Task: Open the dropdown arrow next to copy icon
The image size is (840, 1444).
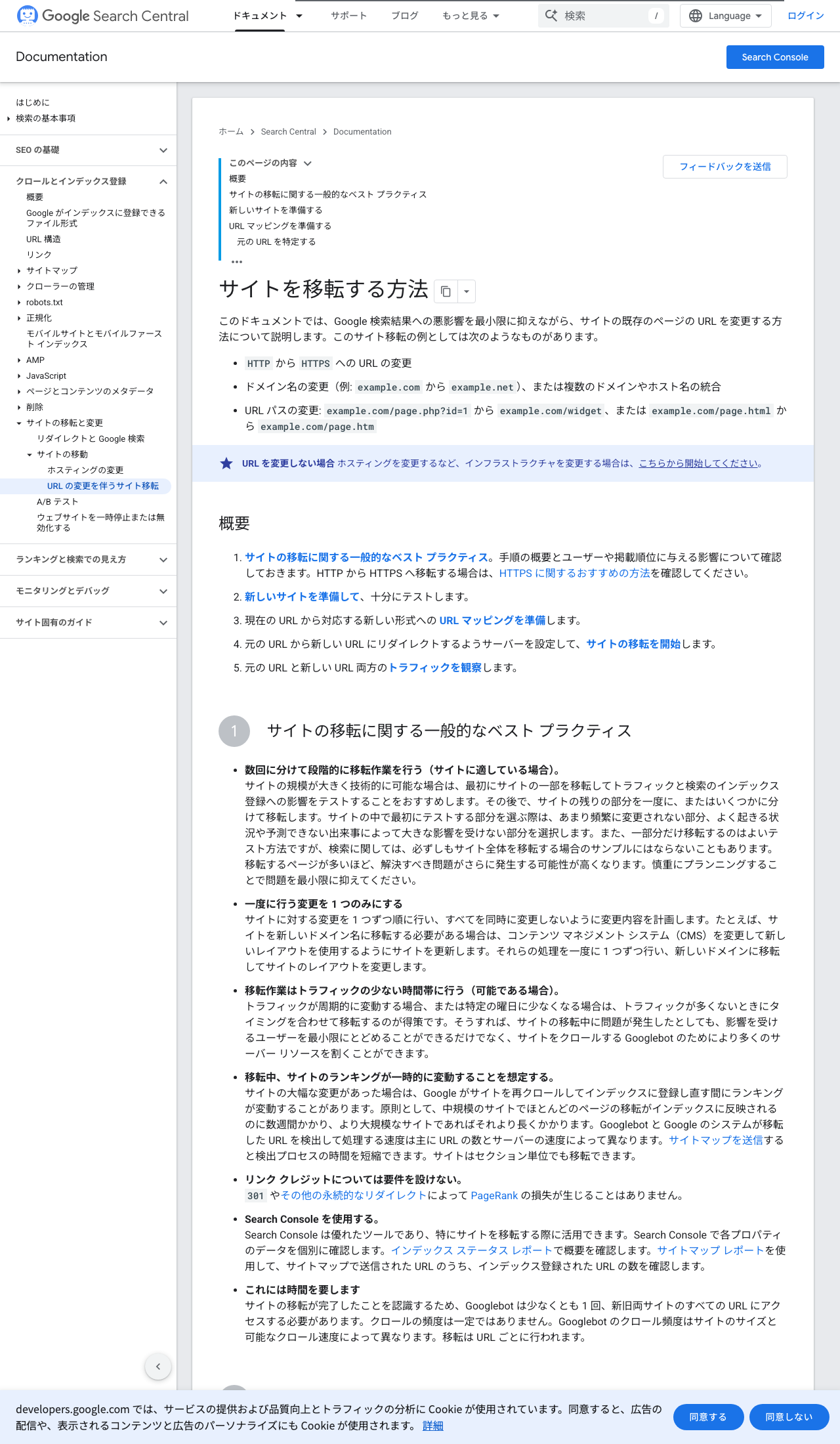Action: [x=467, y=291]
